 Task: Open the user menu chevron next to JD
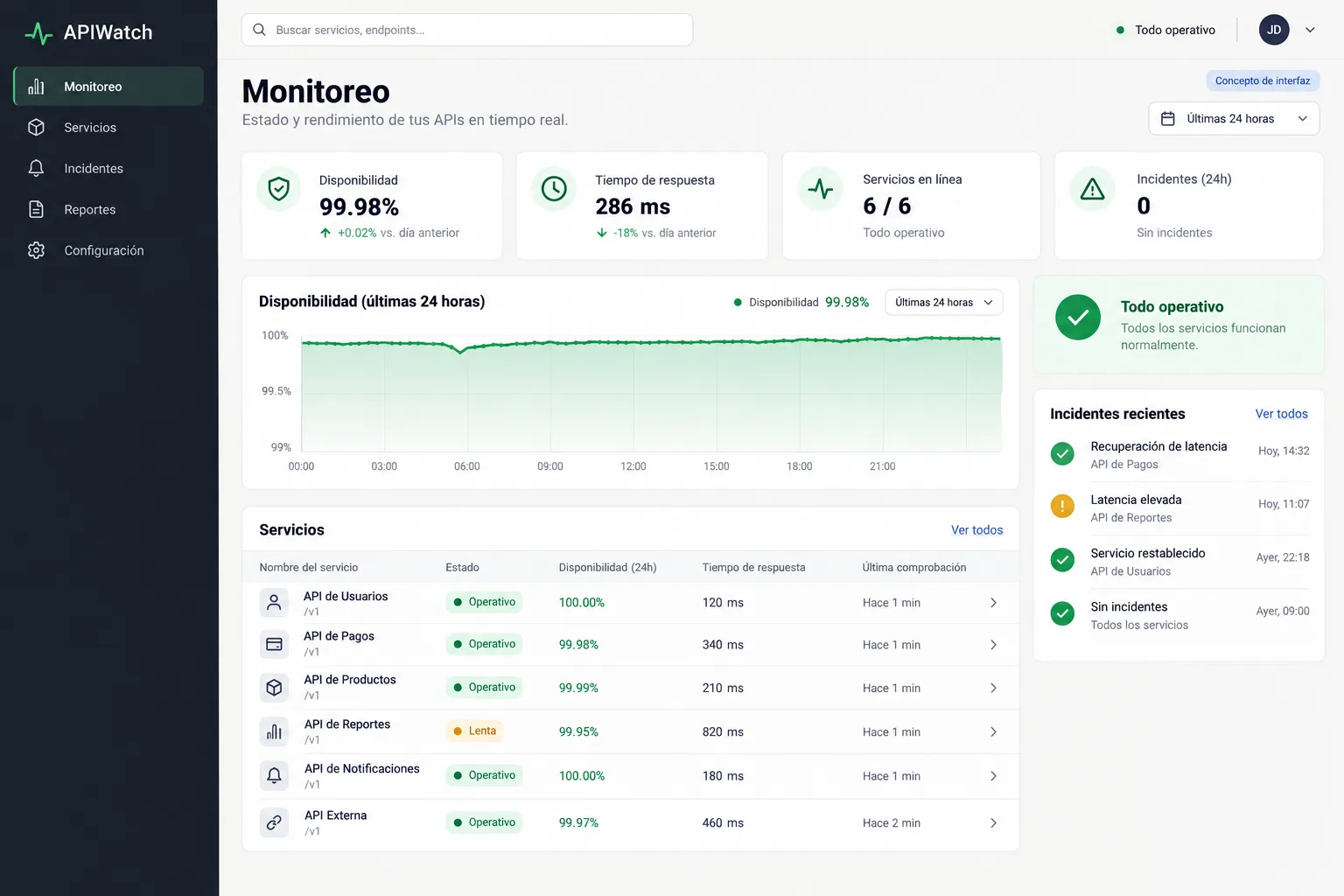[x=1310, y=30]
